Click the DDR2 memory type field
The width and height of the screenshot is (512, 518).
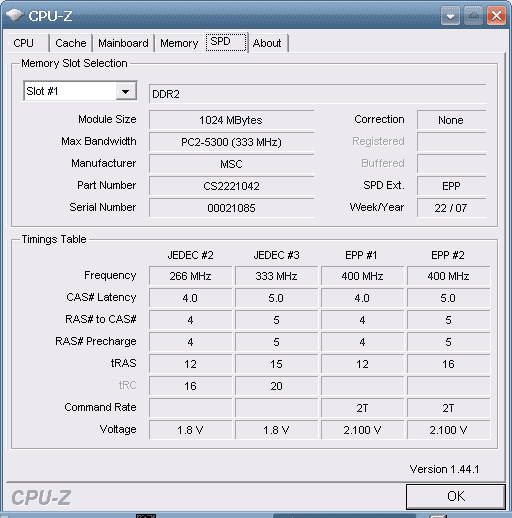[317, 94]
